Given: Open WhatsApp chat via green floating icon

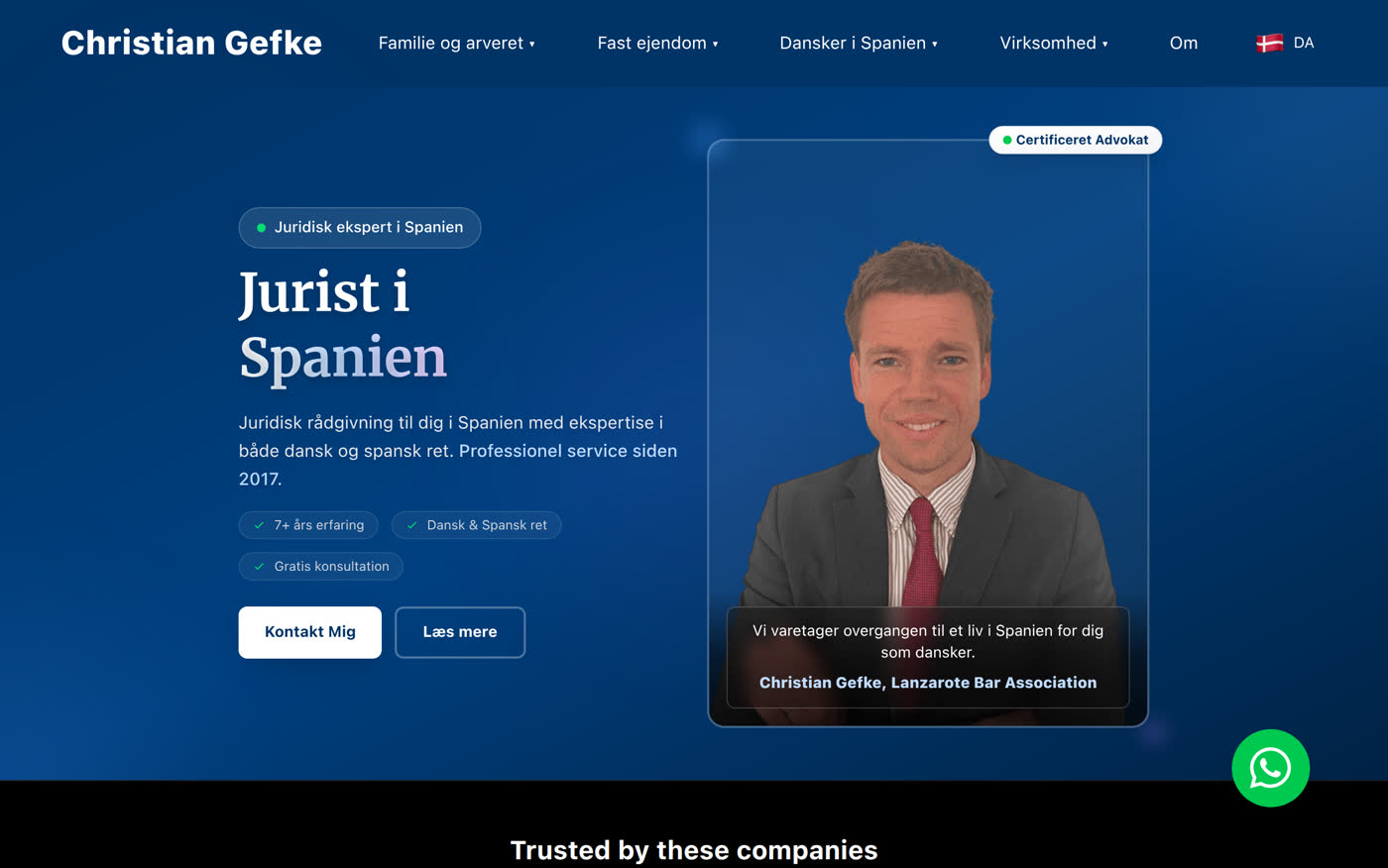Looking at the screenshot, I should tap(1270, 768).
